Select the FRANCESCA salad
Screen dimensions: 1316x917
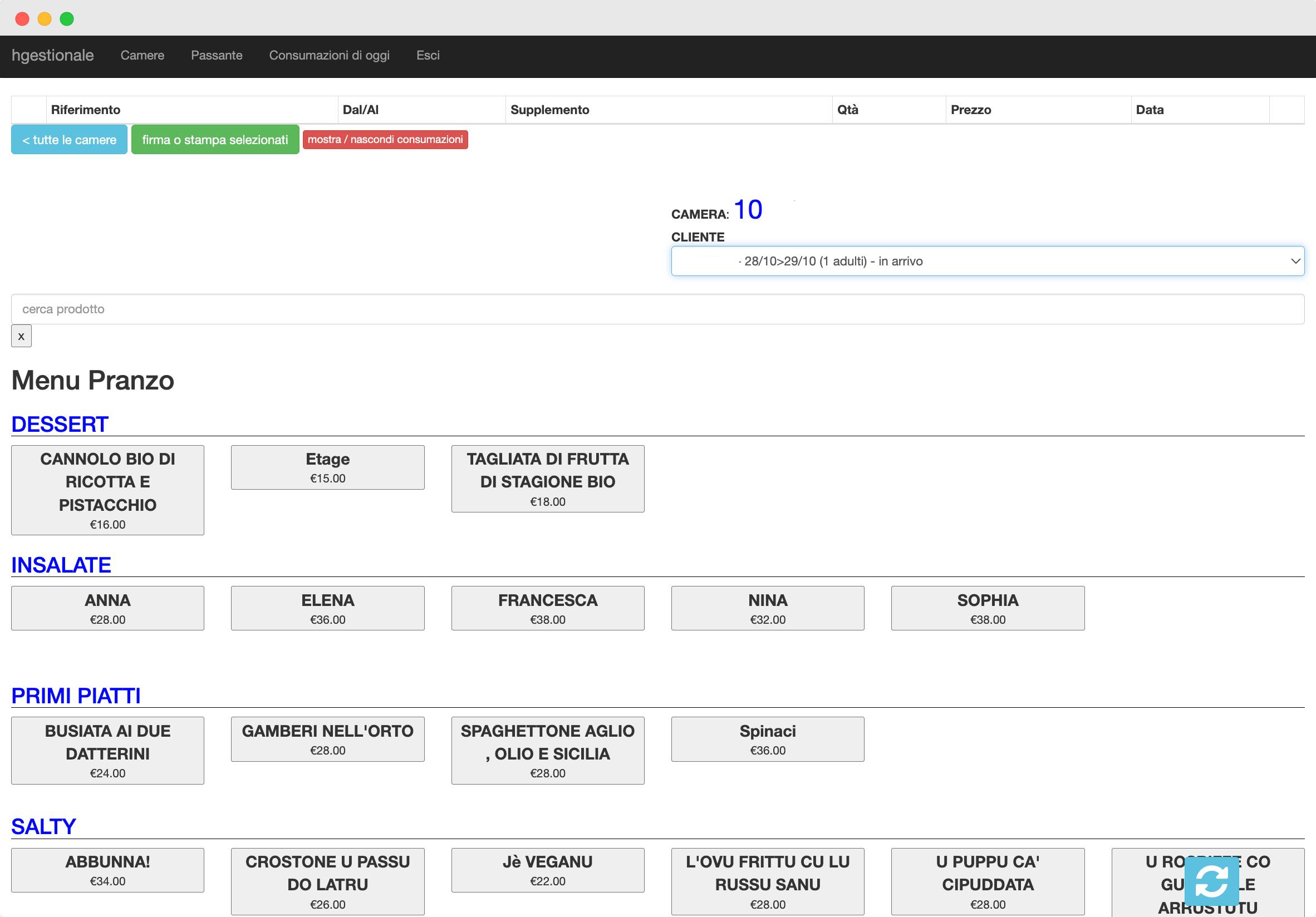[548, 608]
